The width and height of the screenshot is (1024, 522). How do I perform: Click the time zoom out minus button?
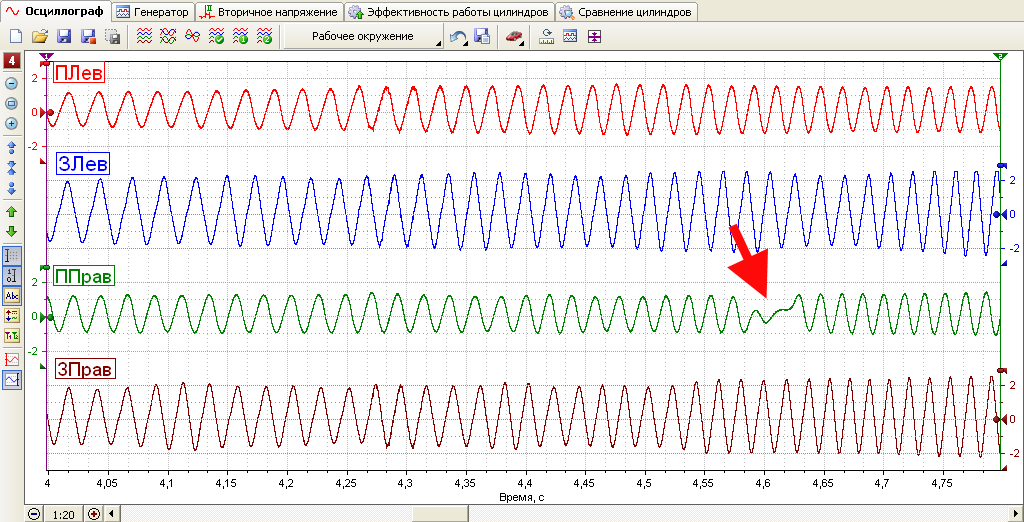[x=34, y=514]
